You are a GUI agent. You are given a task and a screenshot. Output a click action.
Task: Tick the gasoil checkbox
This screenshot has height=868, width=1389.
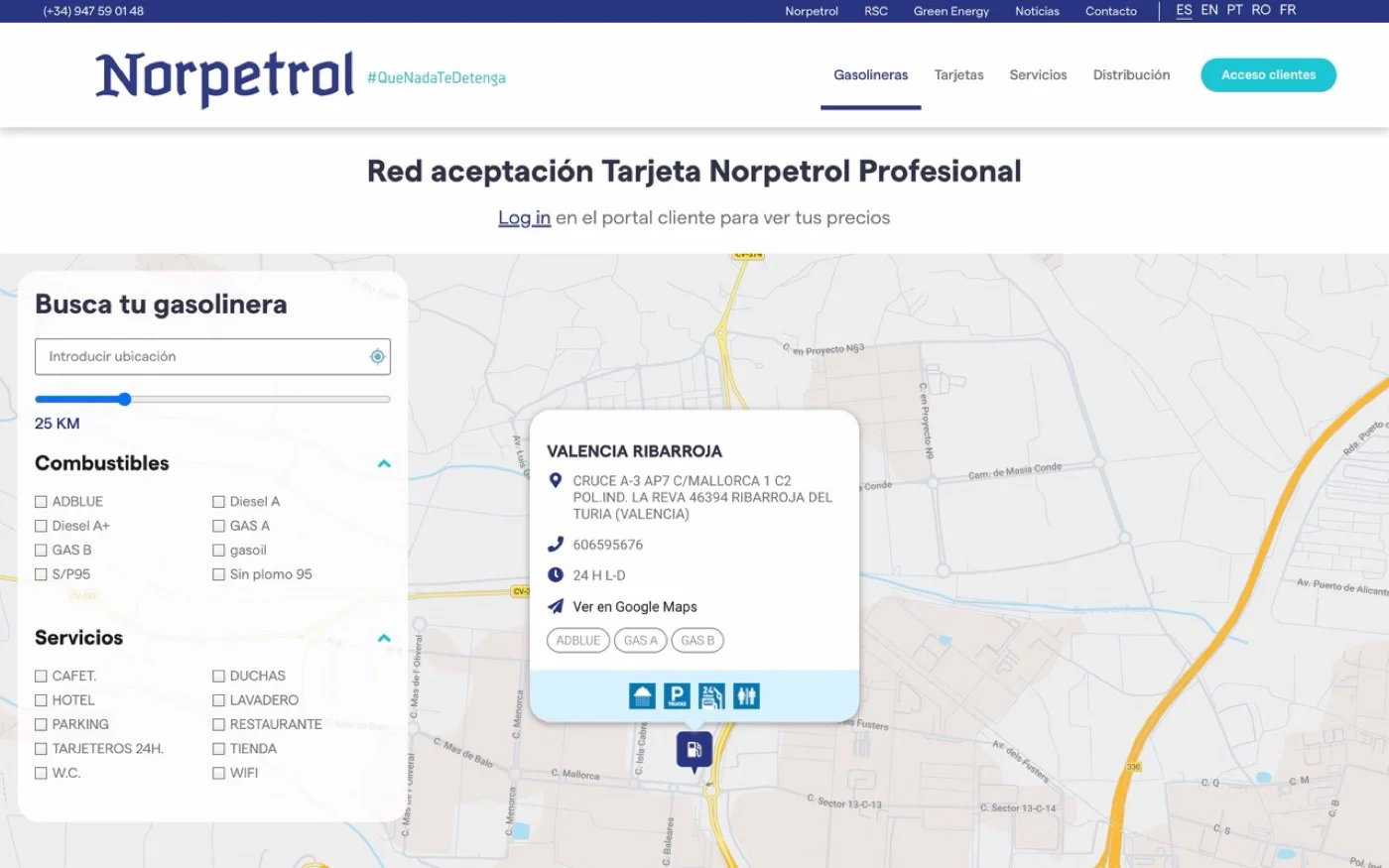point(218,551)
